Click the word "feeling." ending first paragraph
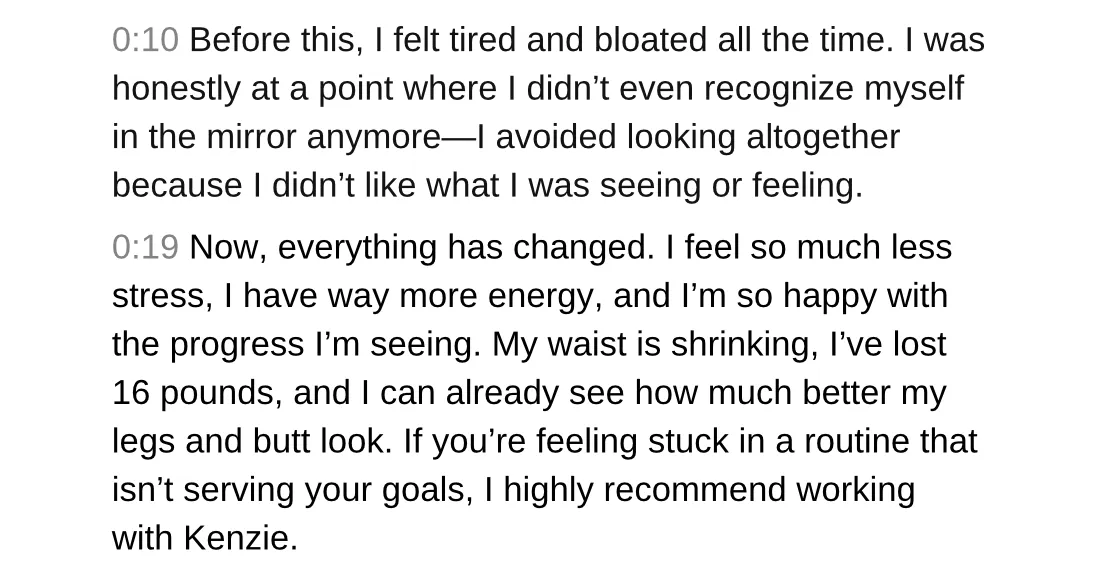The height and width of the screenshot is (566, 1098). pyautogui.click(x=807, y=186)
